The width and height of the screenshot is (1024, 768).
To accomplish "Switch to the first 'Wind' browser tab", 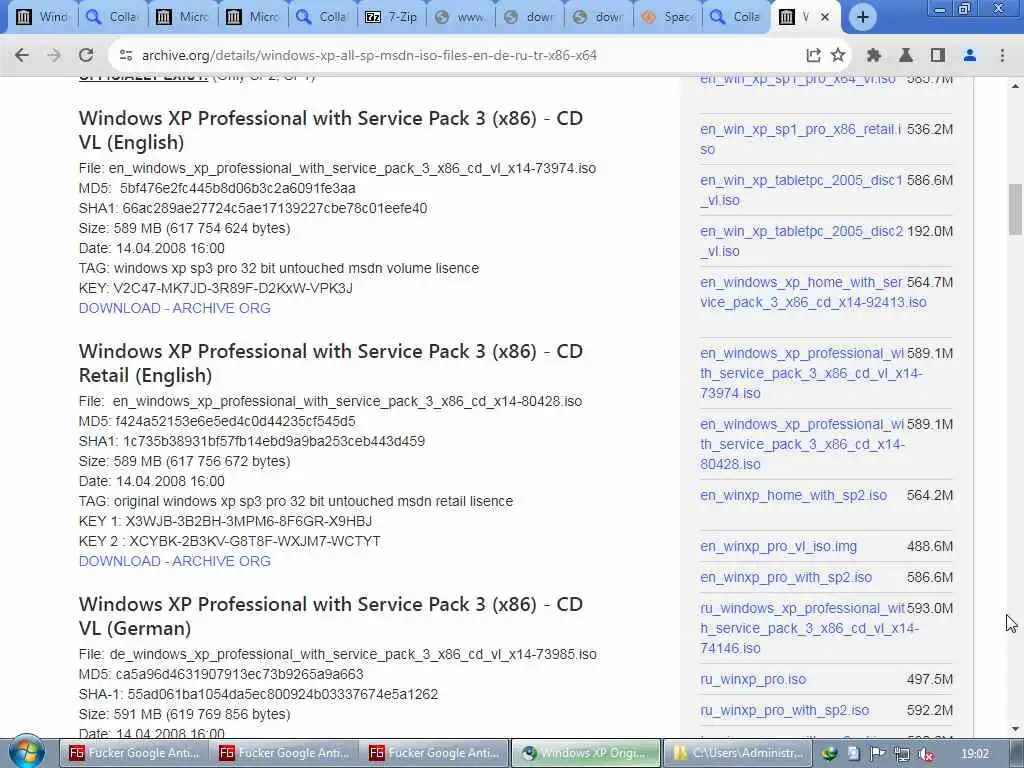I will [42, 18].
